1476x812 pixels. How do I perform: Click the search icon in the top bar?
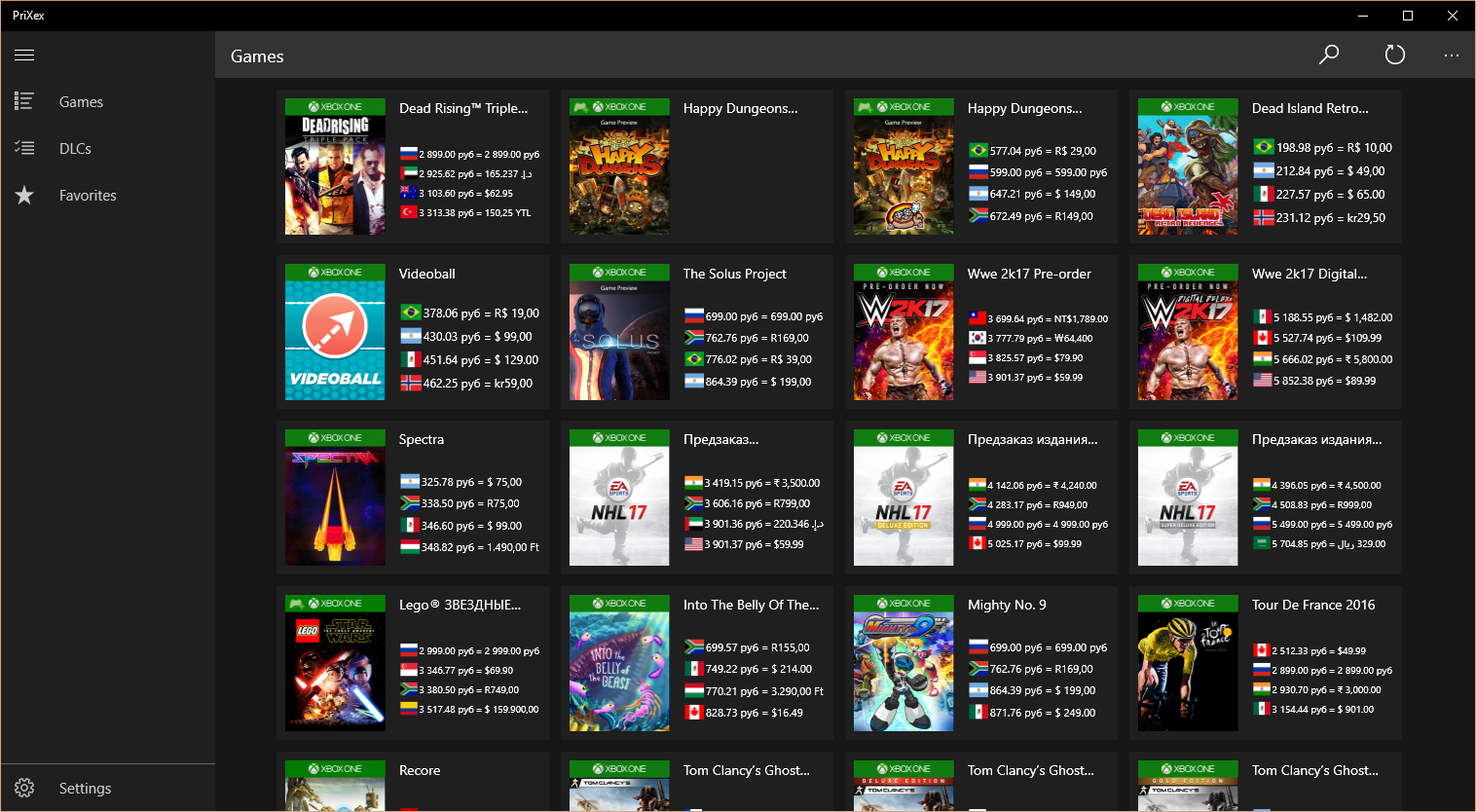click(1328, 55)
